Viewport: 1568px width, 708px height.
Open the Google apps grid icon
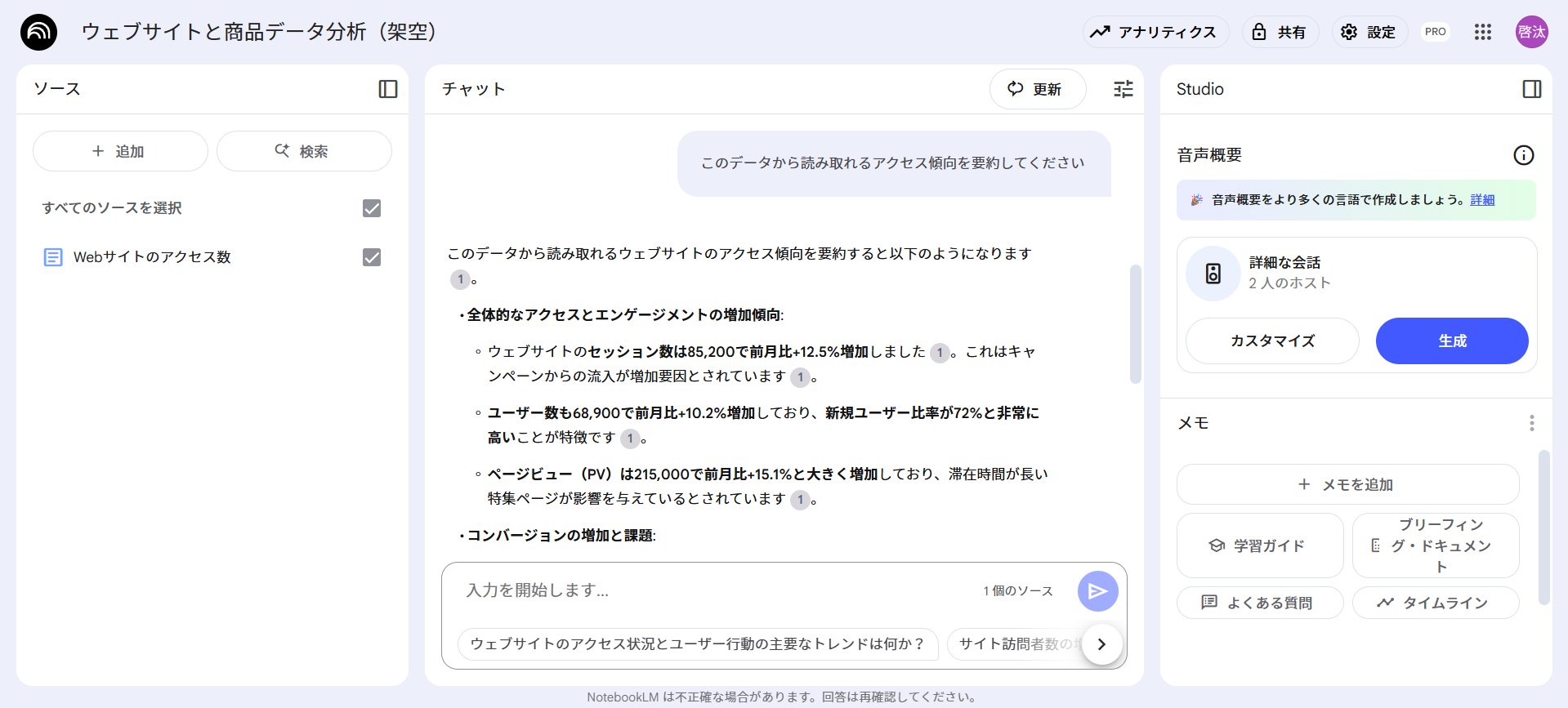[x=1483, y=32]
